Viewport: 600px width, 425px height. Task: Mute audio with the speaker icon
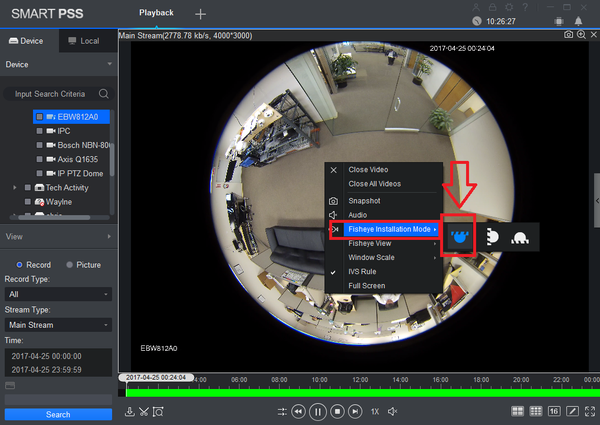392,411
